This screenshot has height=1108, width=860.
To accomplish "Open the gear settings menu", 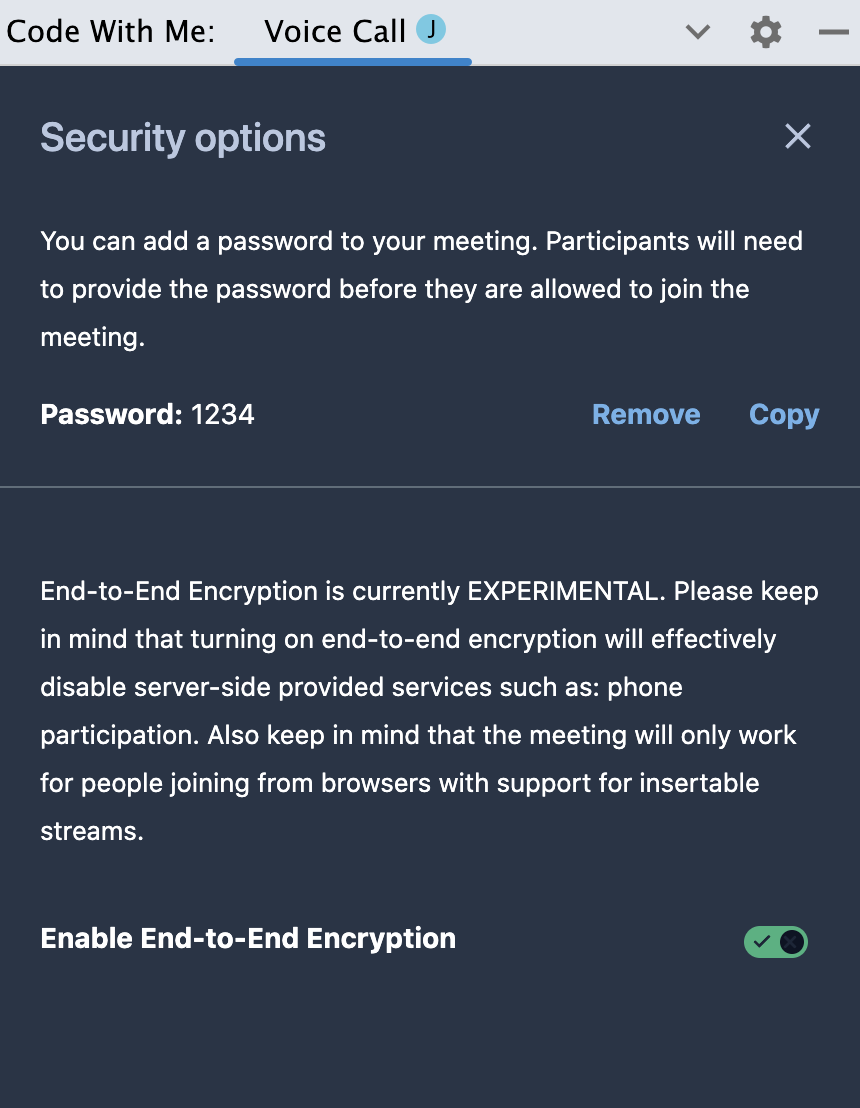I will click(x=765, y=32).
